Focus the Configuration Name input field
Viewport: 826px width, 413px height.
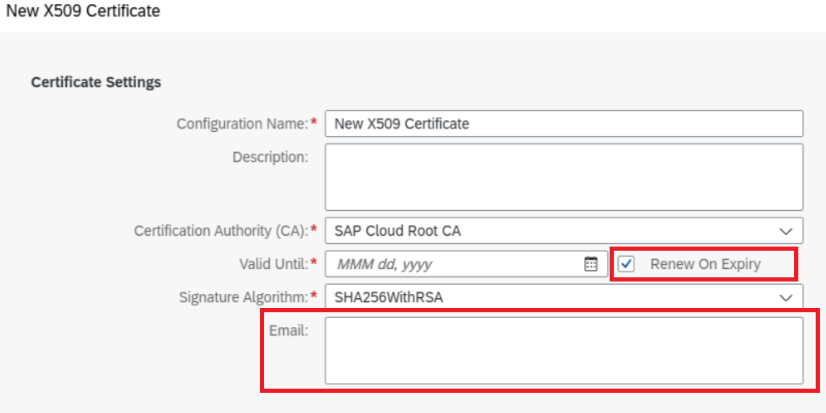(564, 124)
